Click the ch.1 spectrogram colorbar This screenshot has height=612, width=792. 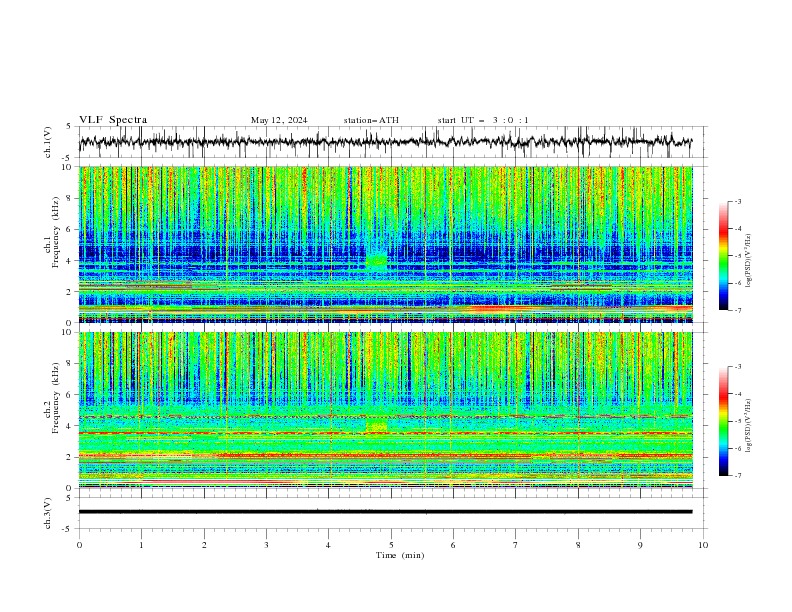click(x=723, y=256)
